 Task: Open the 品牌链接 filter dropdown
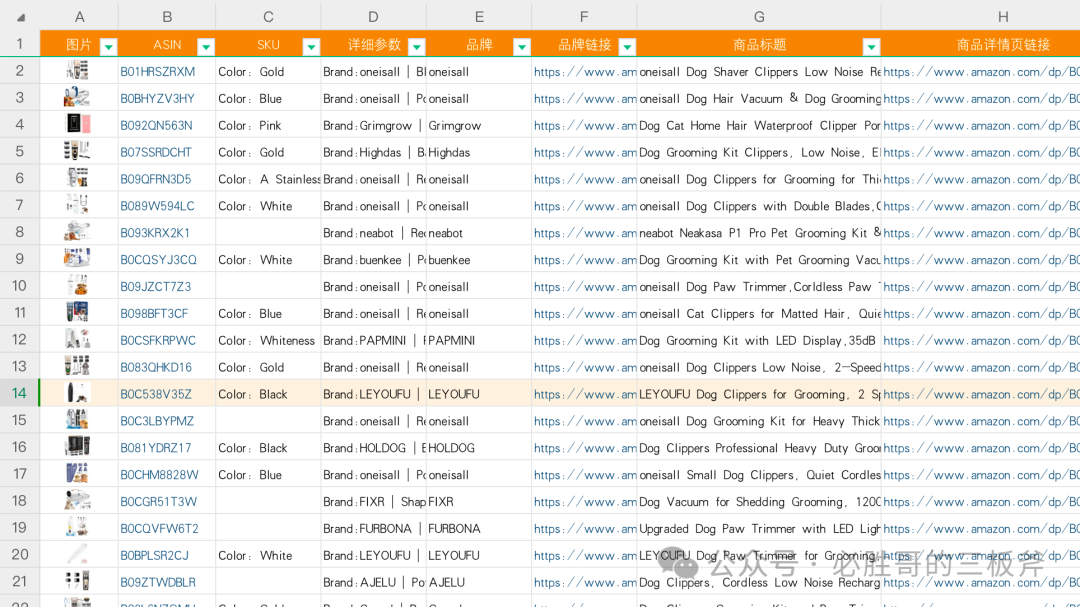coord(627,46)
